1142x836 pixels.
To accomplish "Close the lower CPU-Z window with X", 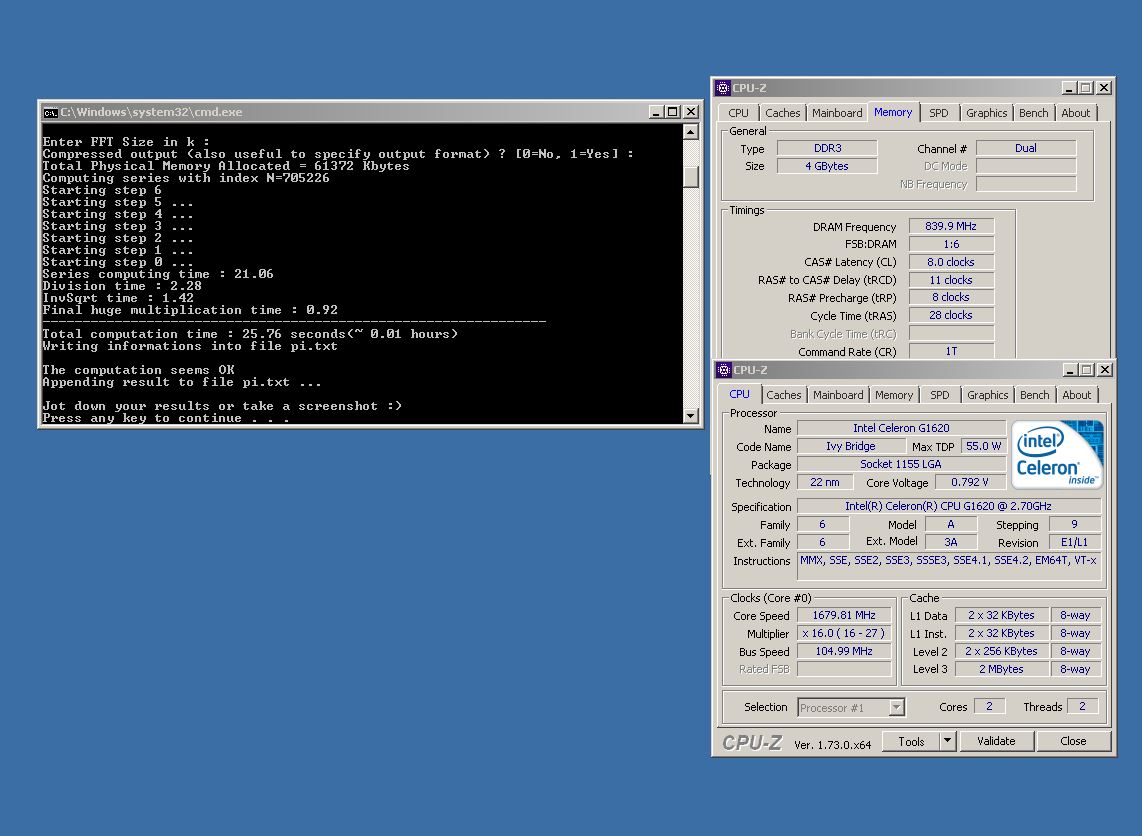I will point(1105,370).
